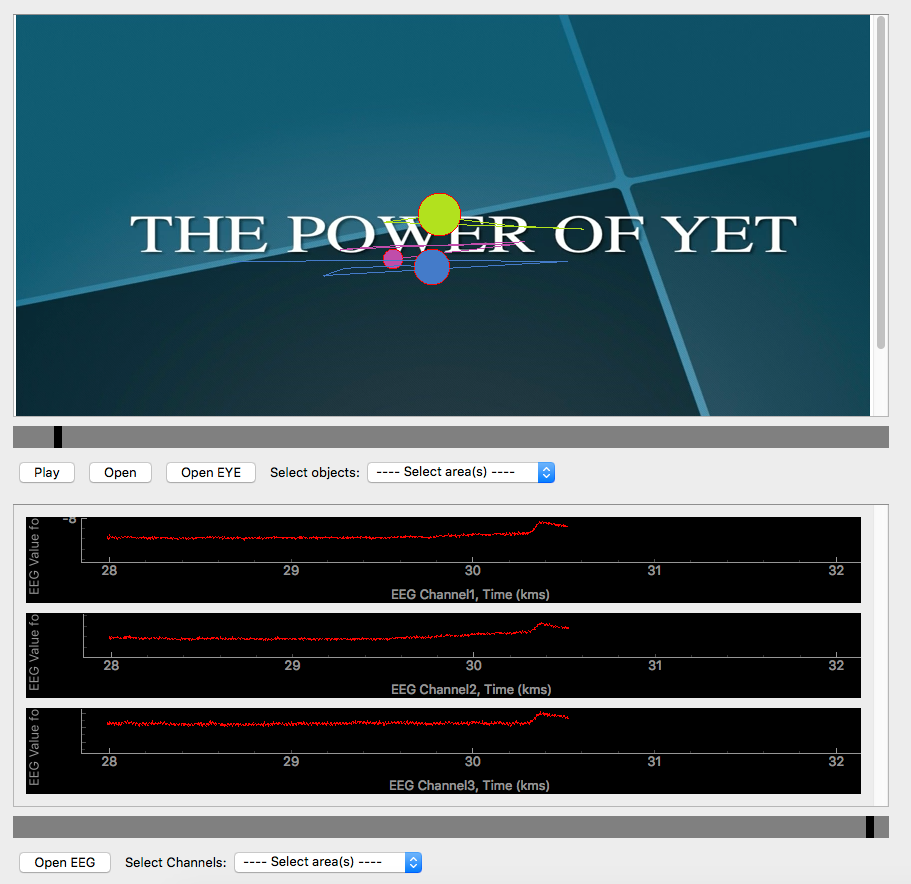
Task: Open the Select objects dropdown
Action: [x=461, y=472]
